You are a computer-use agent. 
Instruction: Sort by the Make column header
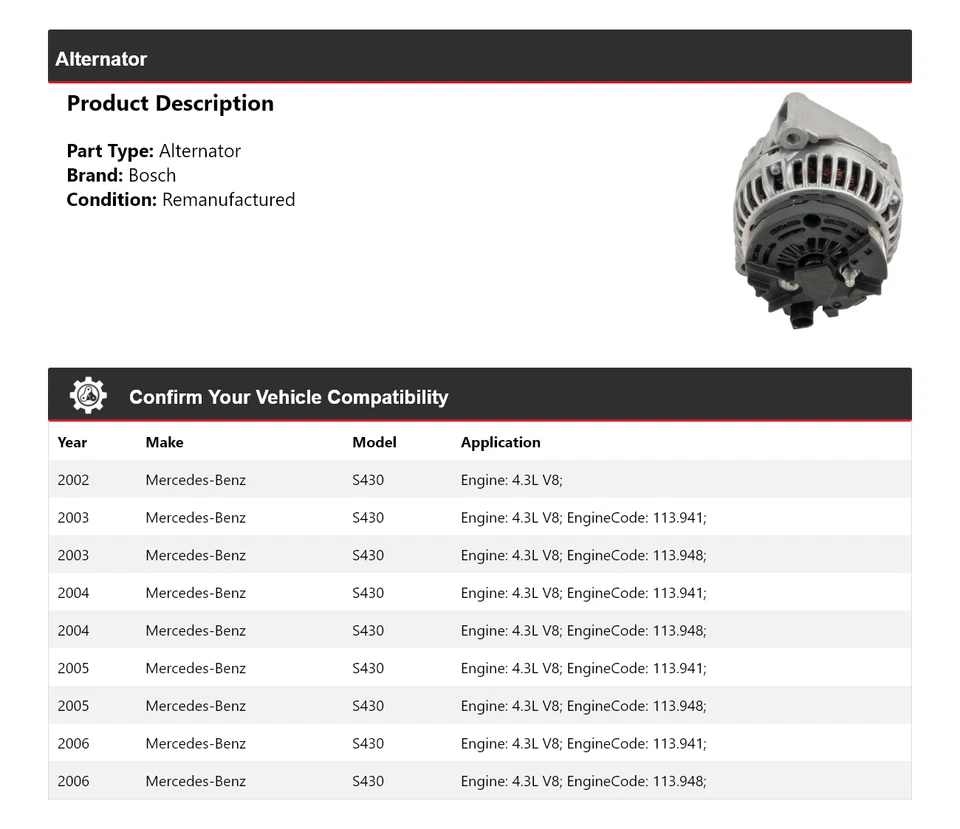(164, 442)
